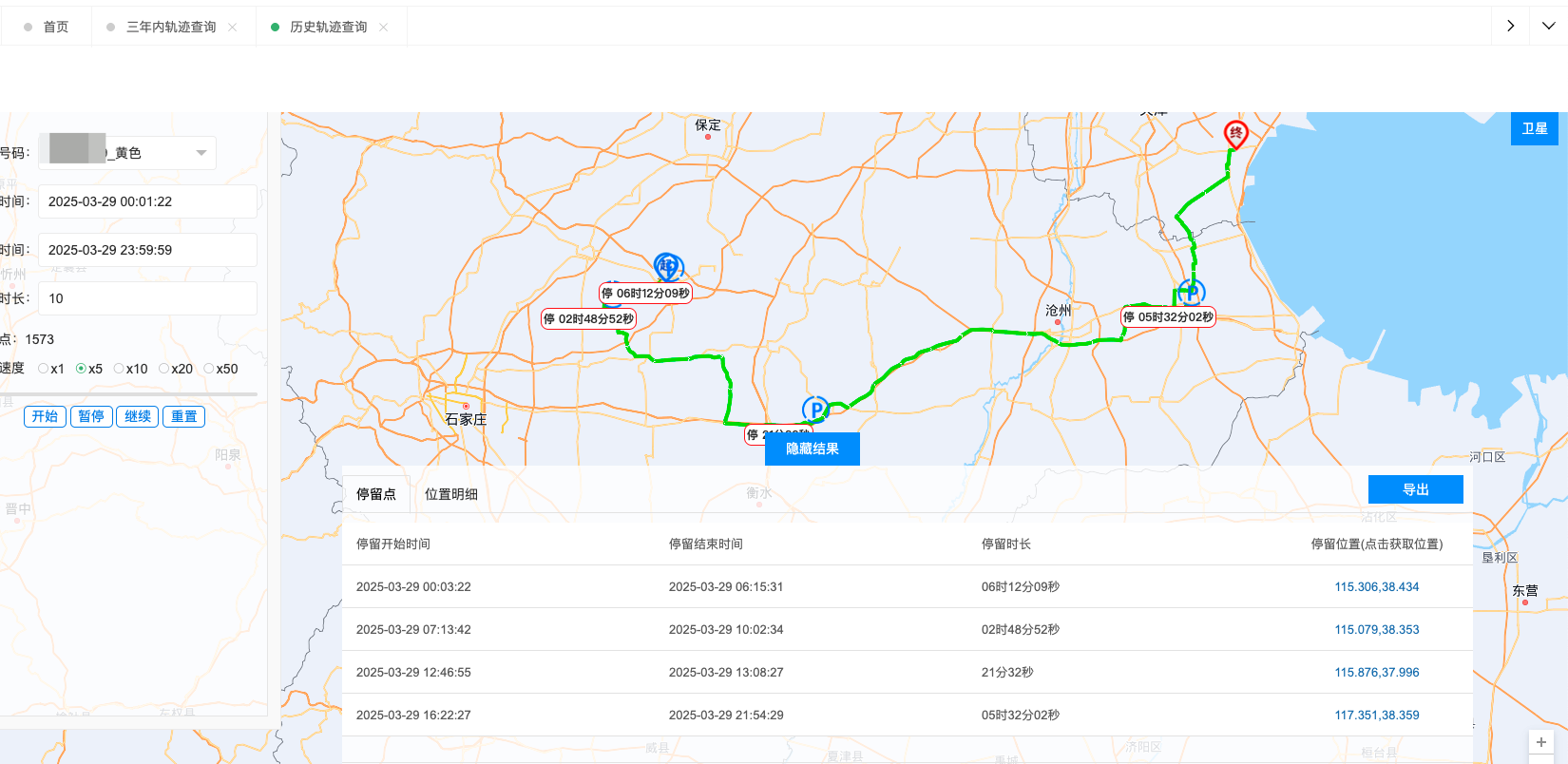Resume playback with the 继续 button
This screenshot has width=1568, height=764.
(x=138, y=416)
